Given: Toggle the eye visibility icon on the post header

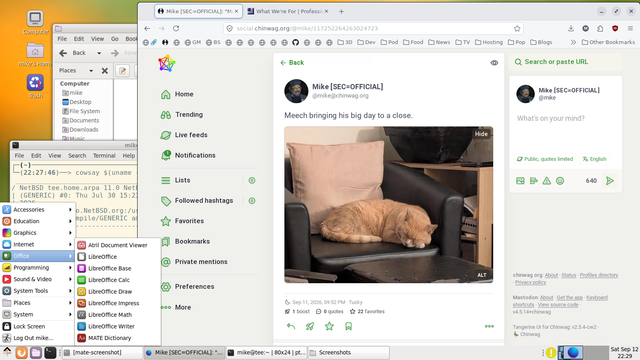Looking at the screenshot, I should (x=494, y=62).
